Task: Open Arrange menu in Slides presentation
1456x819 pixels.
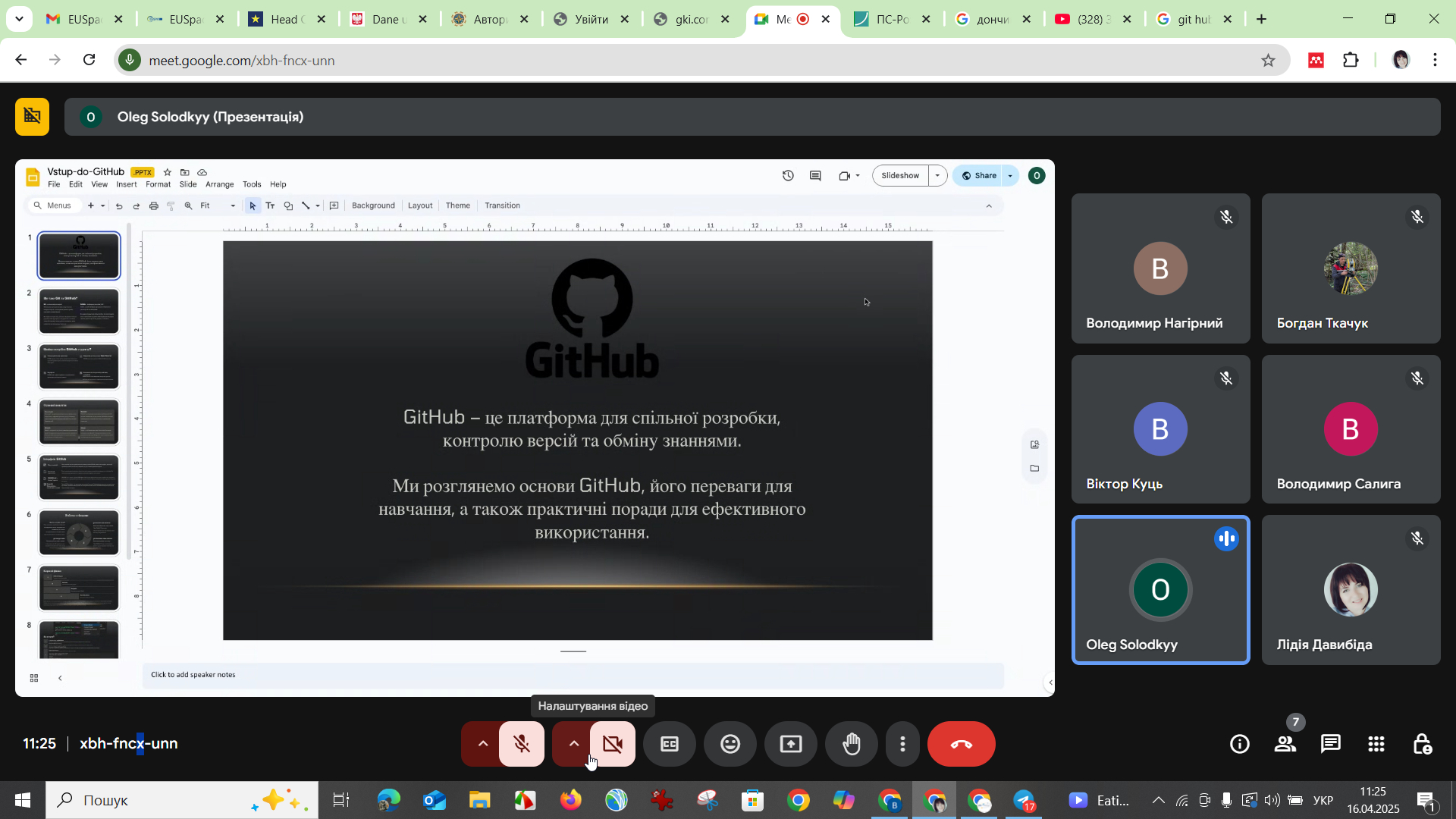Action: pos(220,184)
